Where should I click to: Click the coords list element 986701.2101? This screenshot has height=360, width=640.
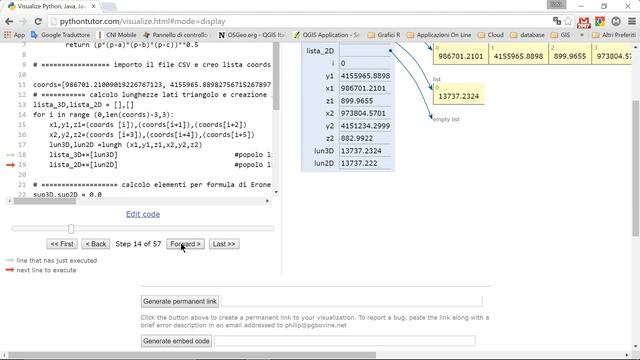point(461,56)
